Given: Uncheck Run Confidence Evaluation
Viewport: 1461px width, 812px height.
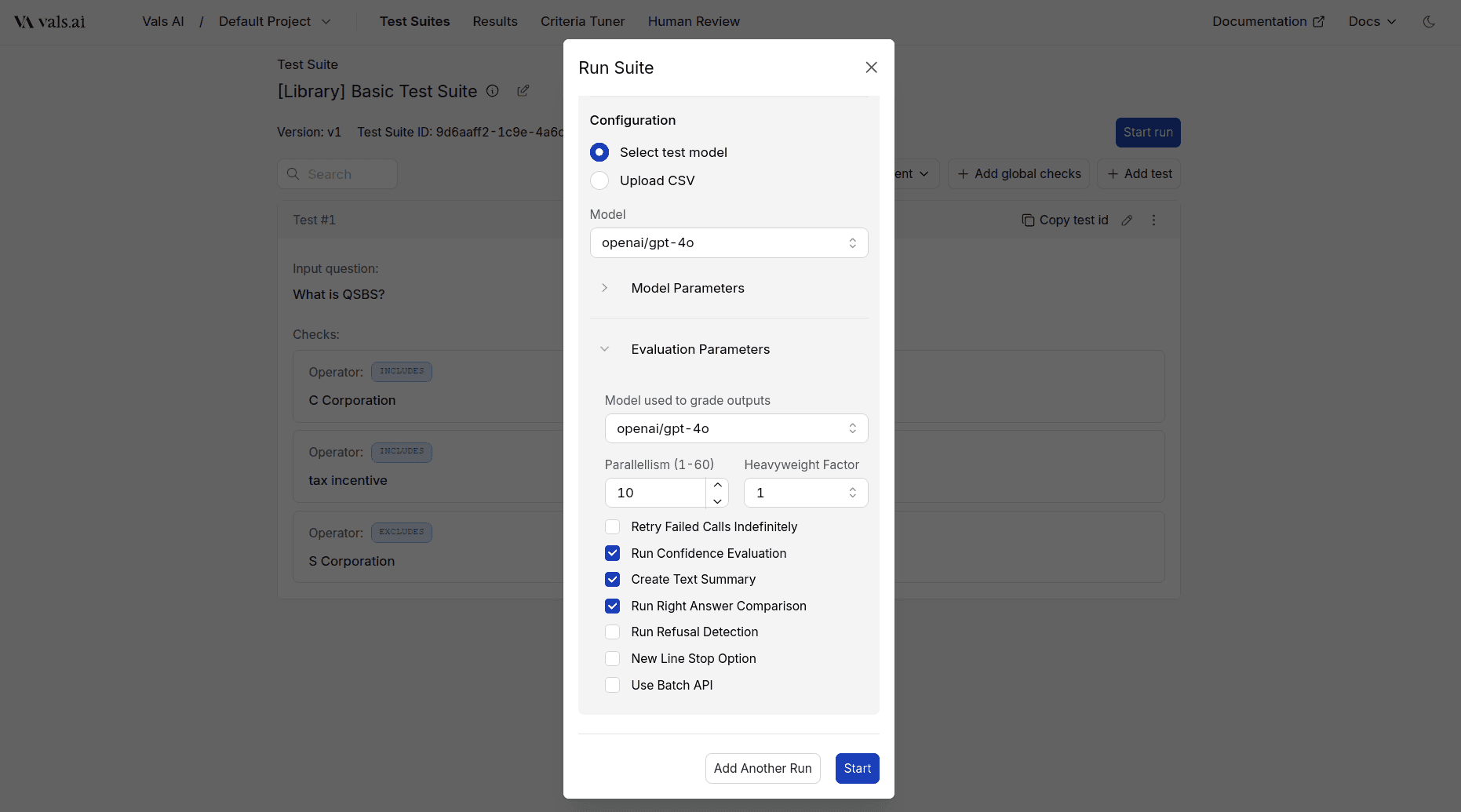Looking at the screenshot, I should coord(613,553).
